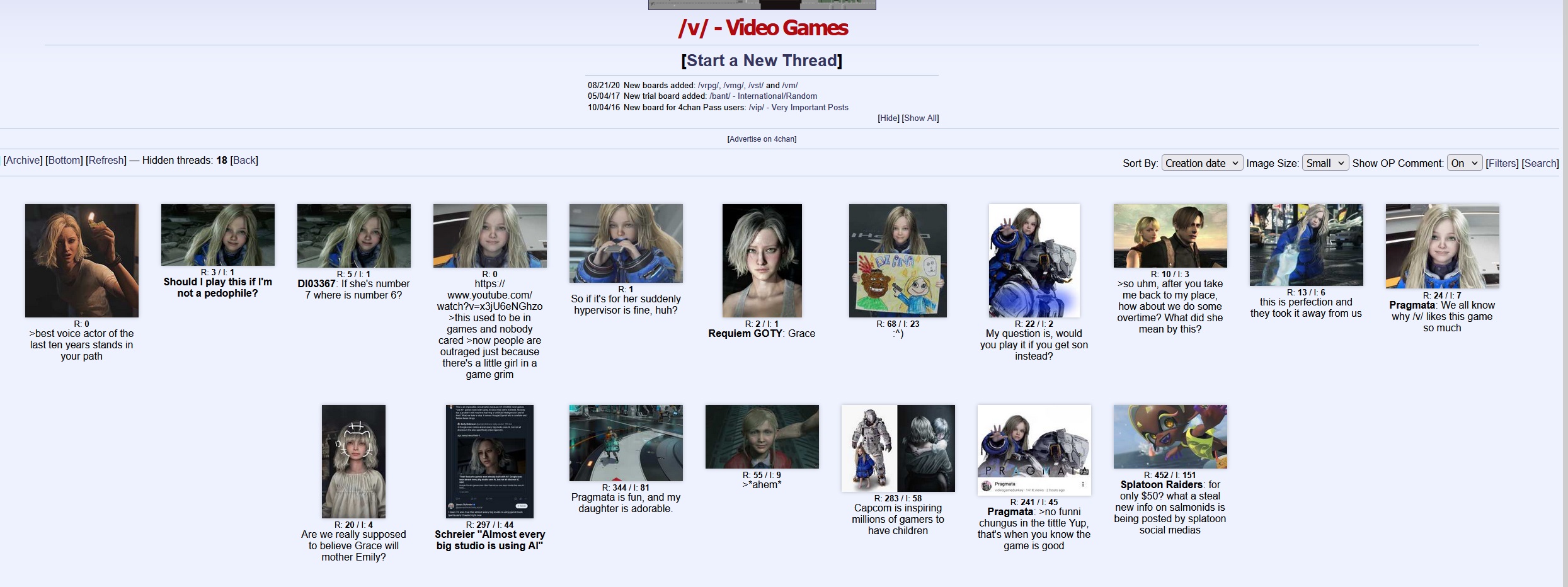Viewport: 1568px width, 587px height.
Task: Open /bant/ - International/Random board
Action: coord(763,96)
